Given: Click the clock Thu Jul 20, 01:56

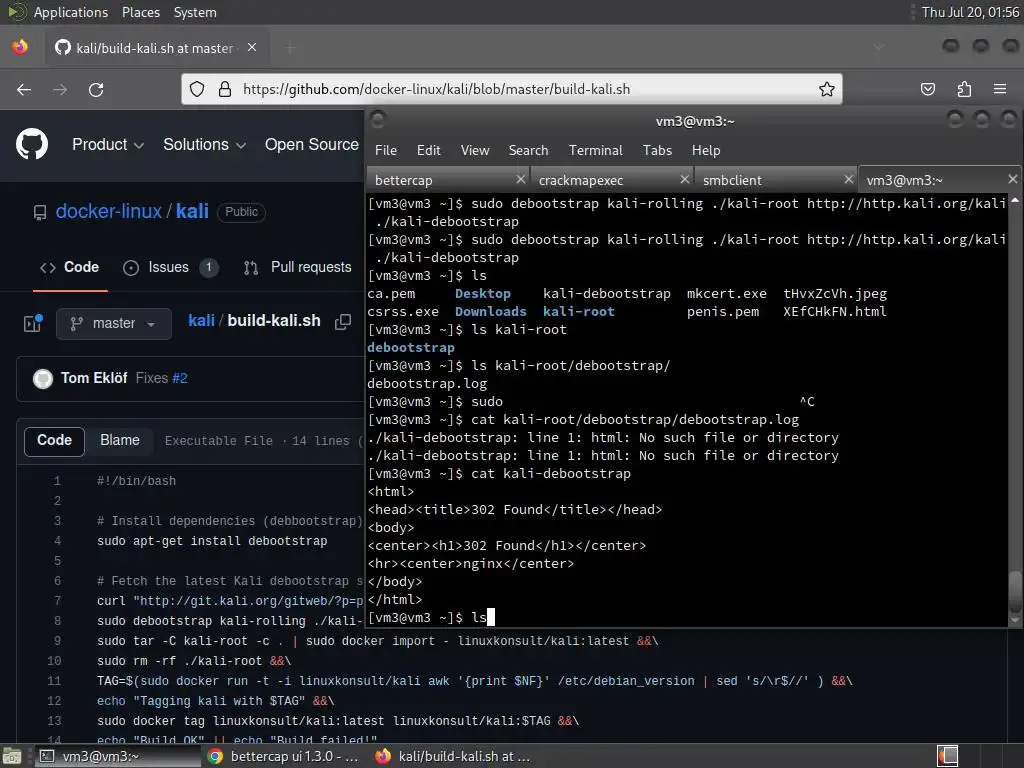Looking at the screenshot, I should pos(970,12).
